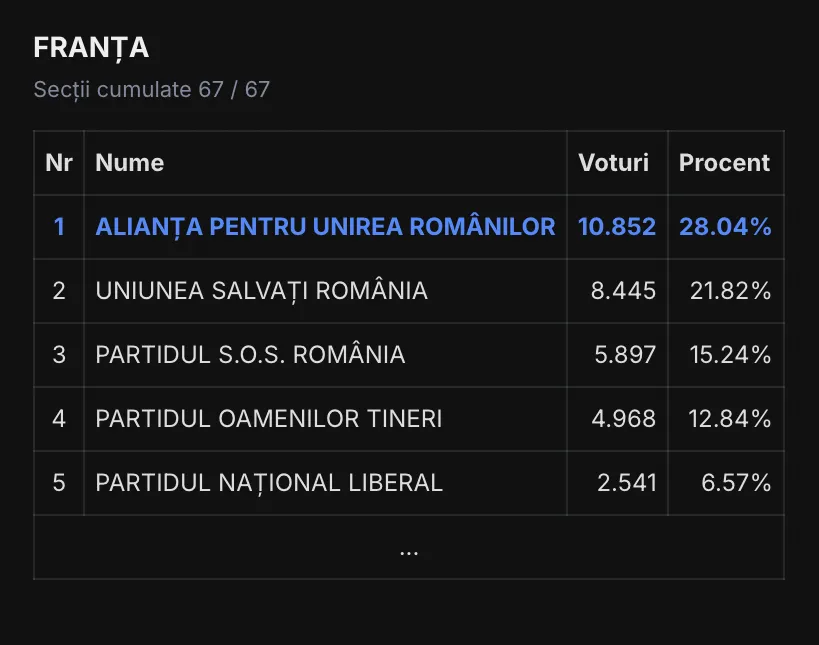Click the 15.24% percentage cell
819x645 pixels.
[730, 355]
